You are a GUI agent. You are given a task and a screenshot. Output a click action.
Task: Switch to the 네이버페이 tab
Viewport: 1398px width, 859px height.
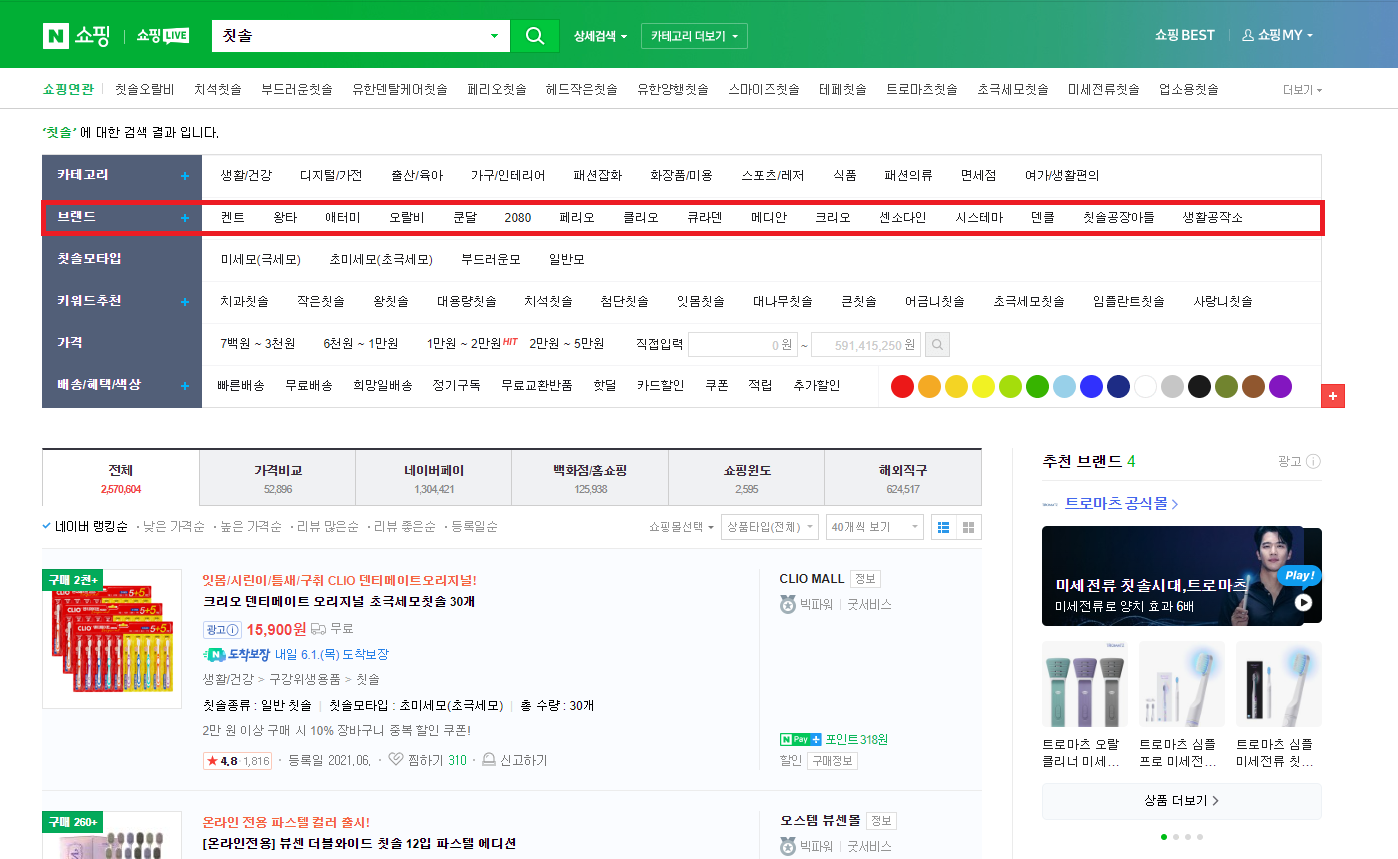[x=434, y=478]
